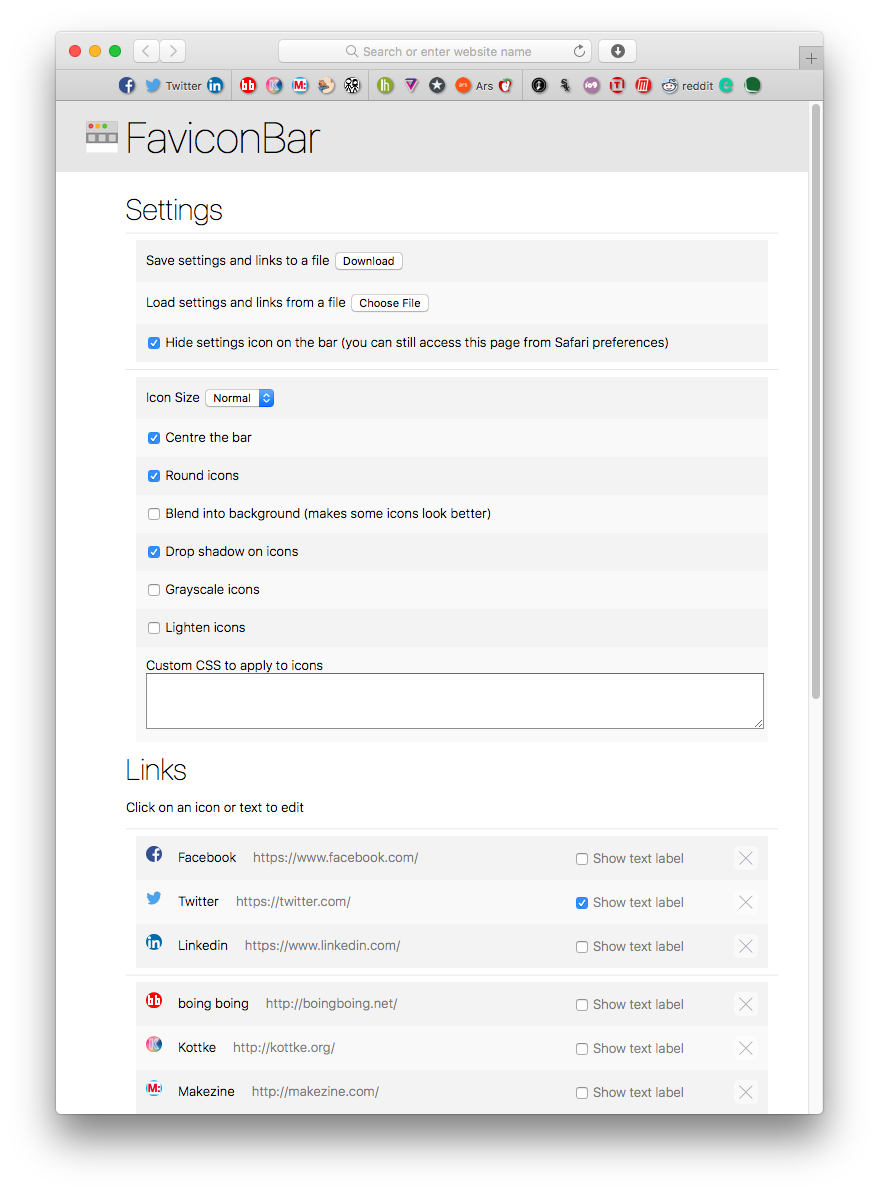Show Safari downloads with the download arrow button
Viewport: 879px width, 1194px height.
click(618, 51)
